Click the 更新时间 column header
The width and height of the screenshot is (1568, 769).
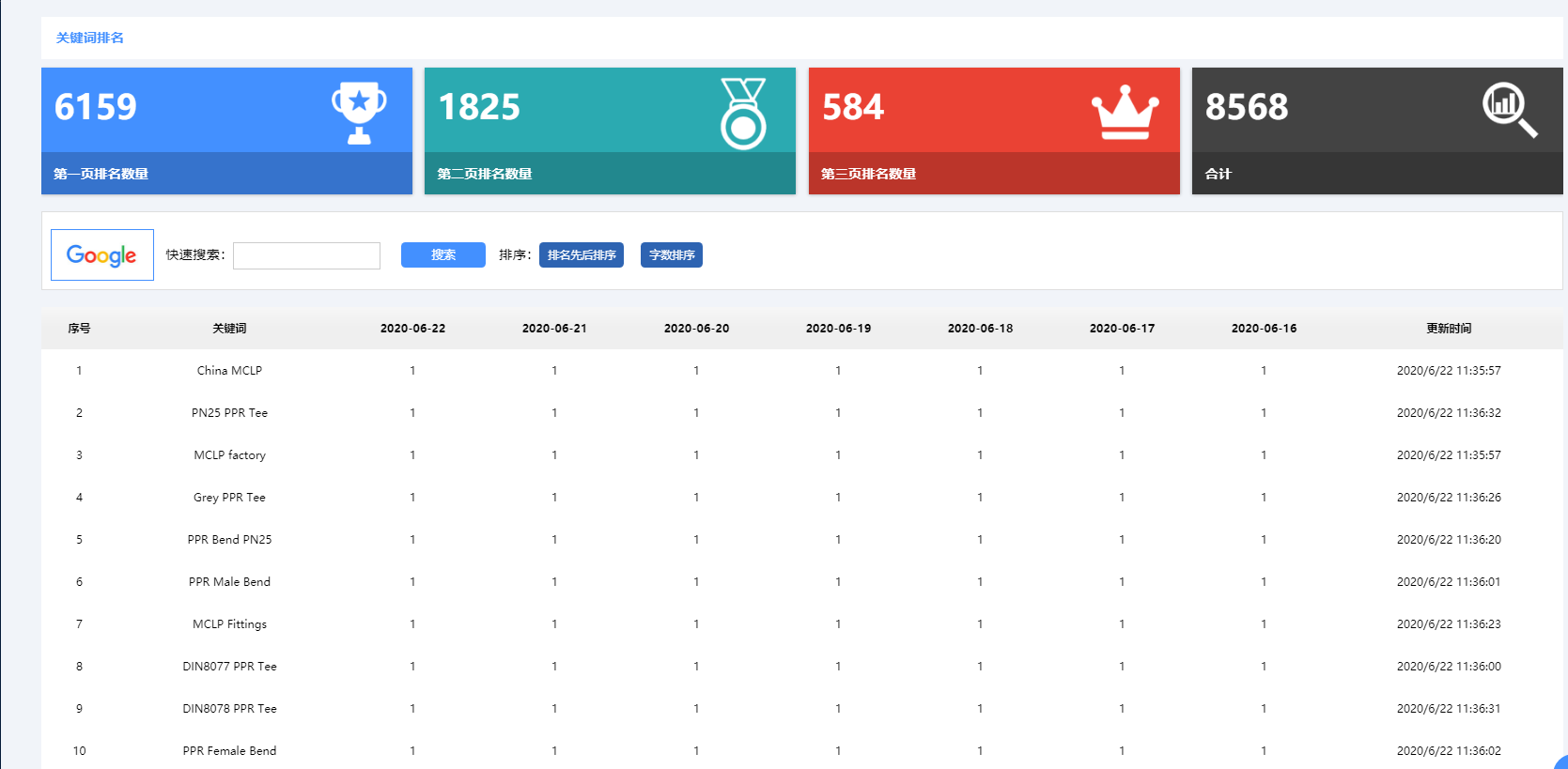point(1448,329)
